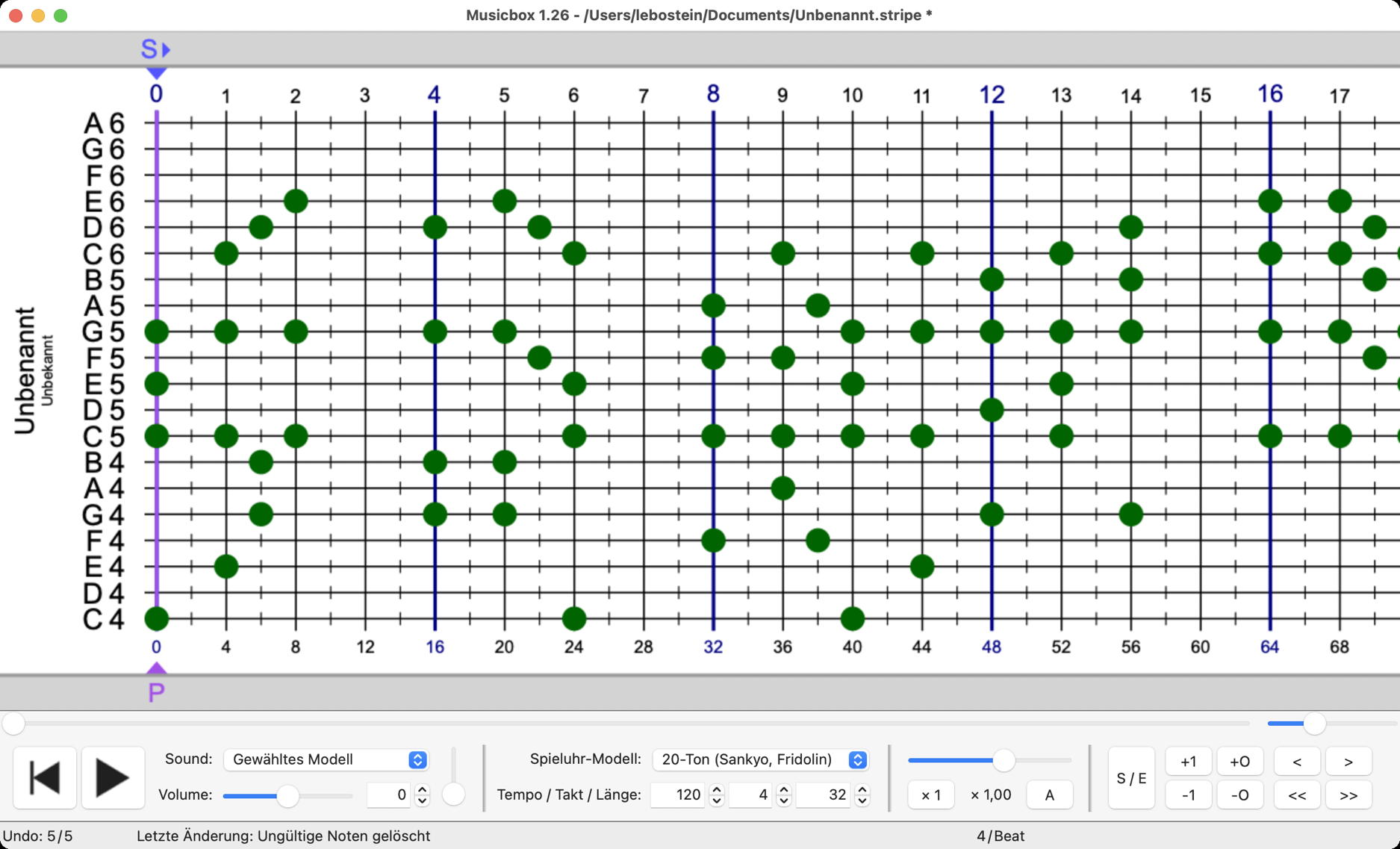Increase the volume stepper value
Image resolution: width=1400 pixels, height=849 pixels.
(x=423, y=789)
